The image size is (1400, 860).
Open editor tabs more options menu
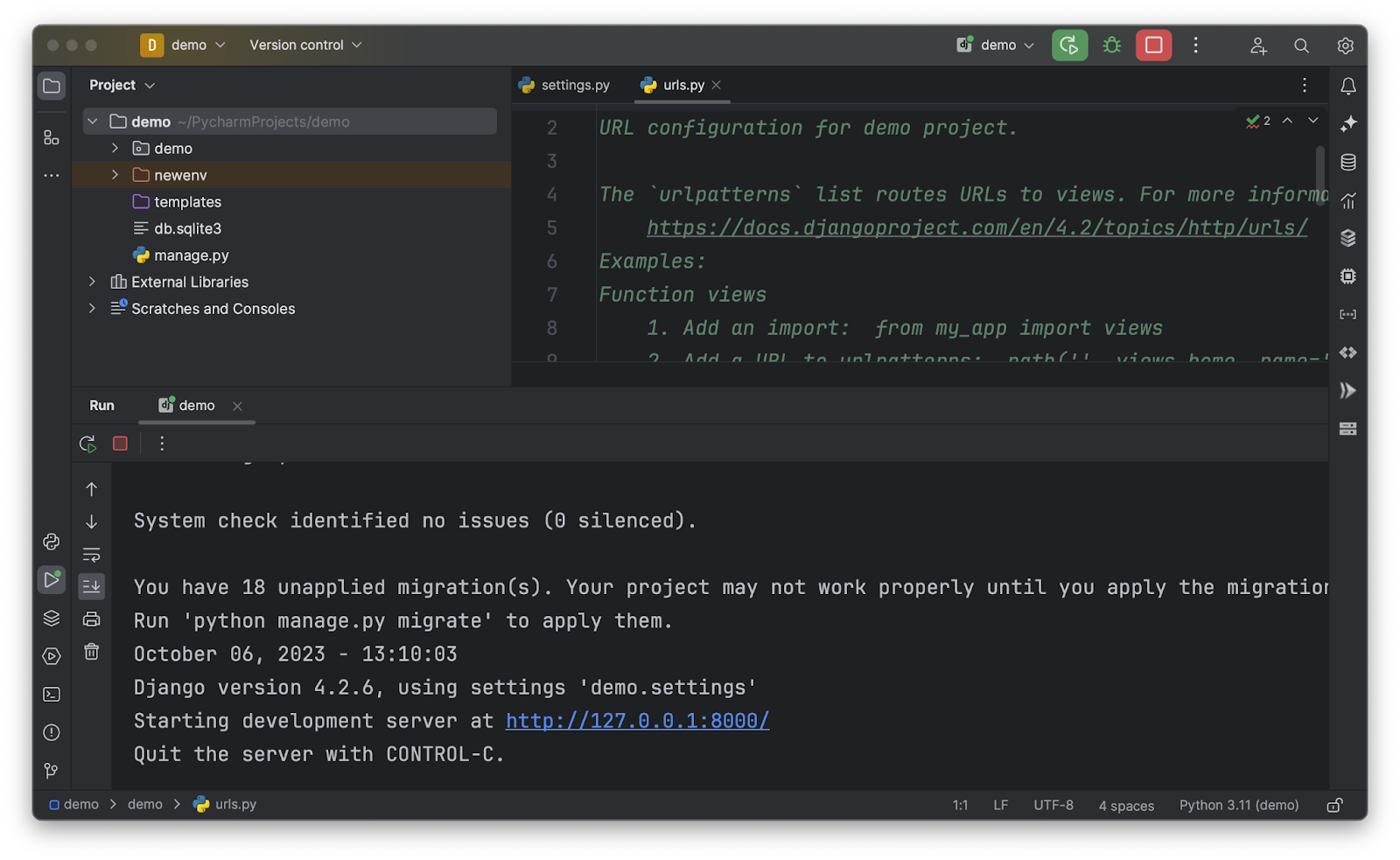point(1304,85)
